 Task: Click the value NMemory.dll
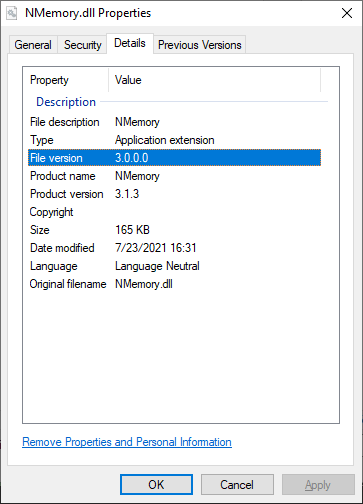(x=144, y=284)
